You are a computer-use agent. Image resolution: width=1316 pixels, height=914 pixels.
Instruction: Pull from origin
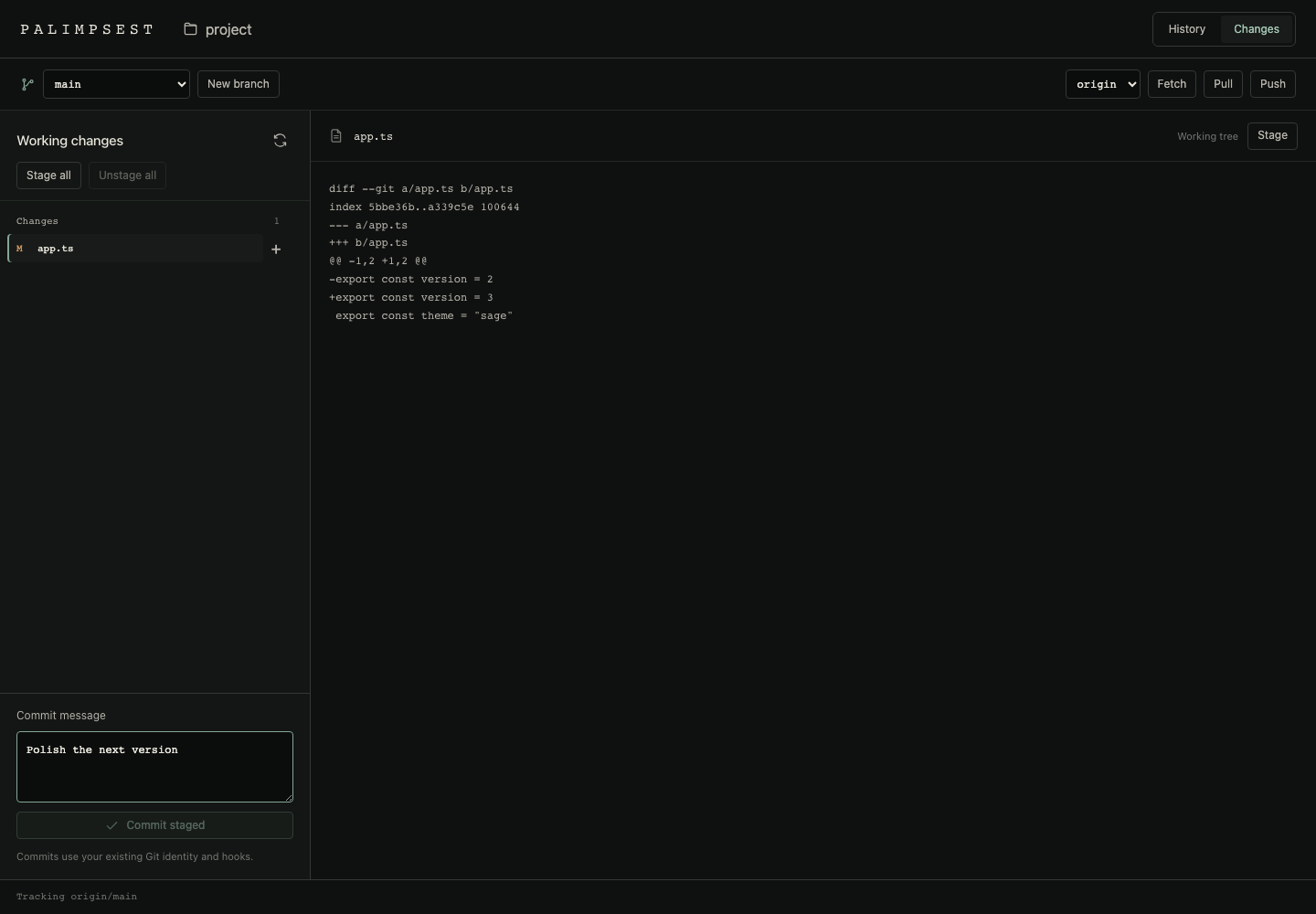tap(1223, 84)
